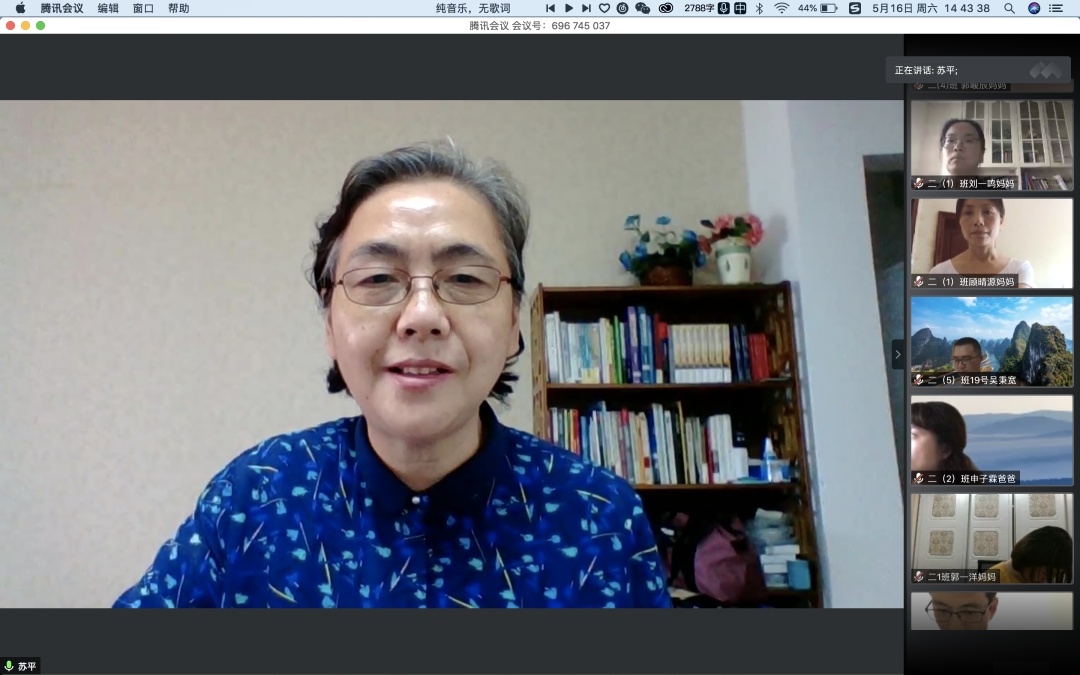This screenshot has height=675, width=1080.
Task: Open the macOS Notification Center list icon
Action: 1057,8
